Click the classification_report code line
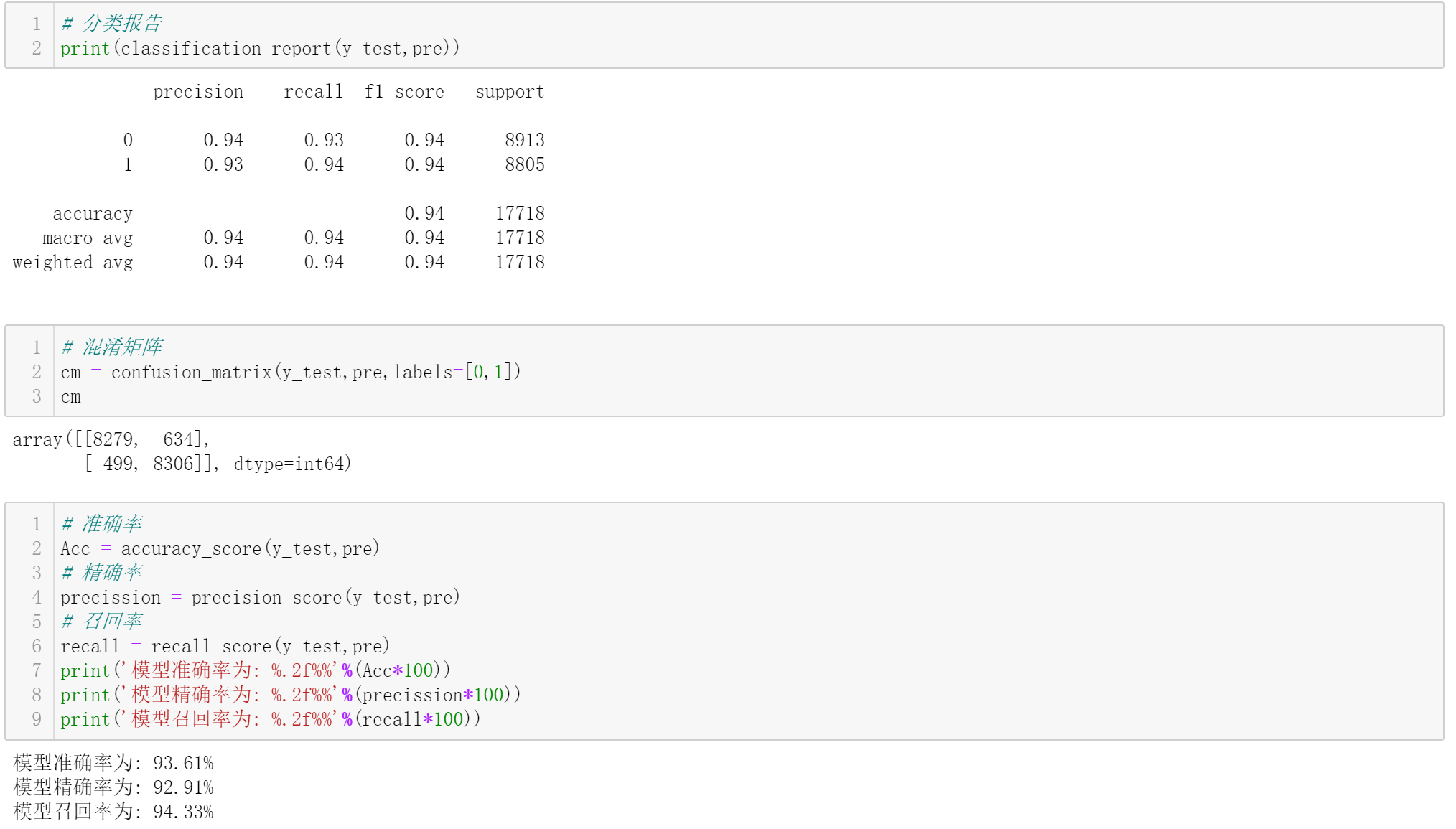The image size is (1456, 829). click(259, 49)
